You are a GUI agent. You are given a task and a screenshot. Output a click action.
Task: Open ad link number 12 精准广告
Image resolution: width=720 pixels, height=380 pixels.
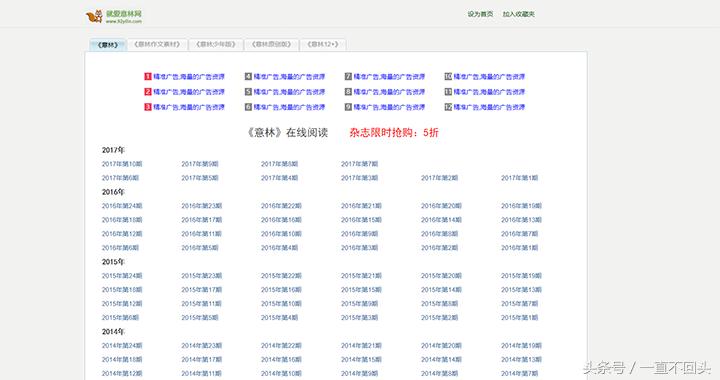(x=489, y=107)
